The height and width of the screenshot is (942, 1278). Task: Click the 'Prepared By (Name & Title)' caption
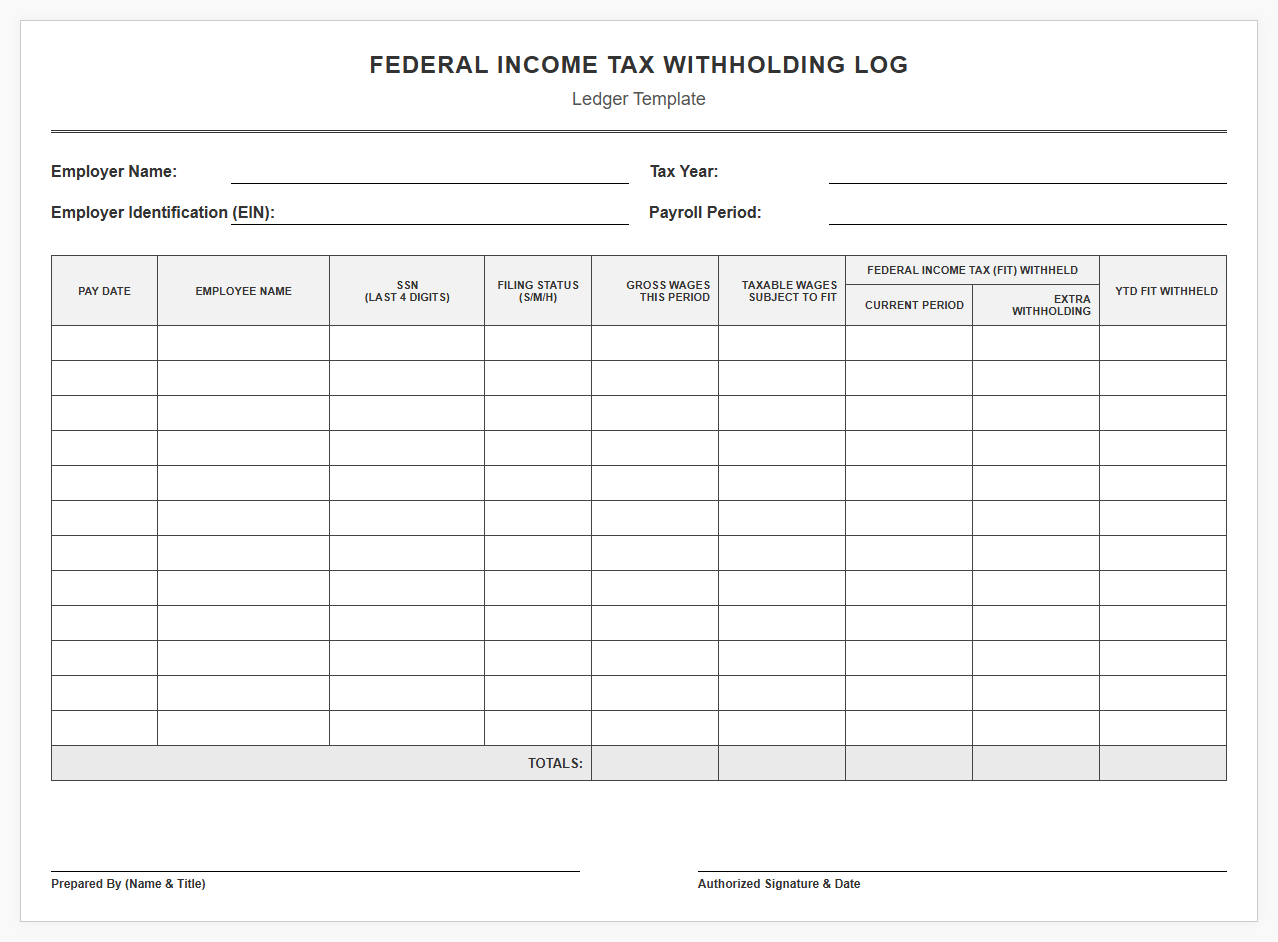pos(128,884)
